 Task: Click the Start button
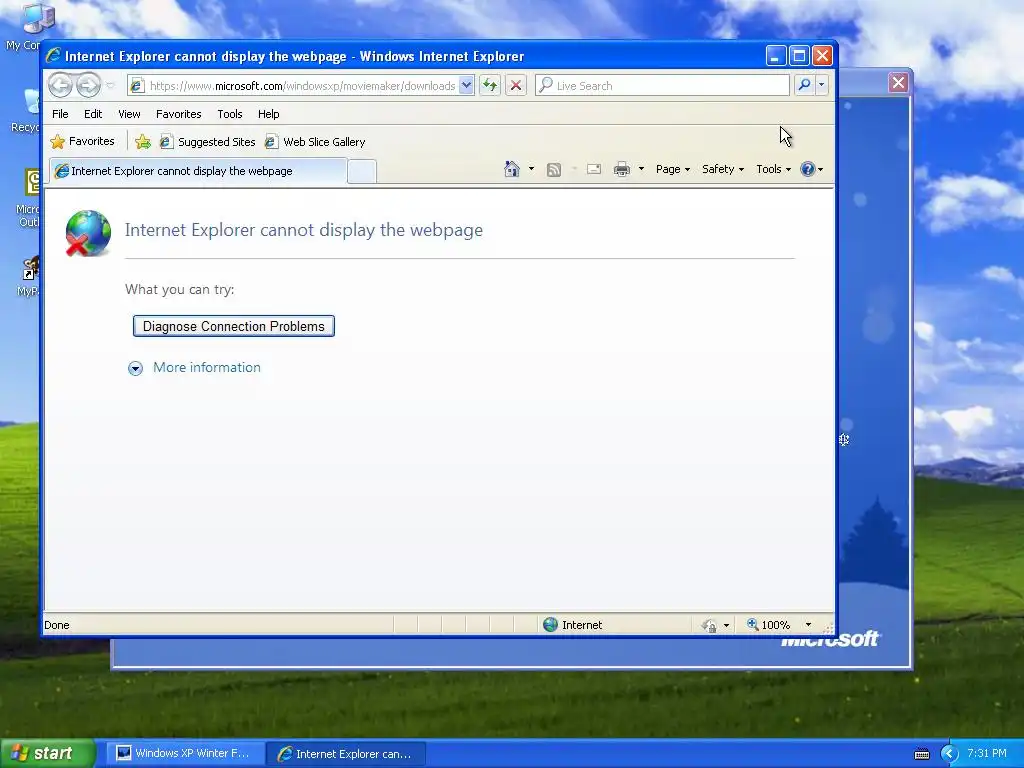(x=48, y=753)
